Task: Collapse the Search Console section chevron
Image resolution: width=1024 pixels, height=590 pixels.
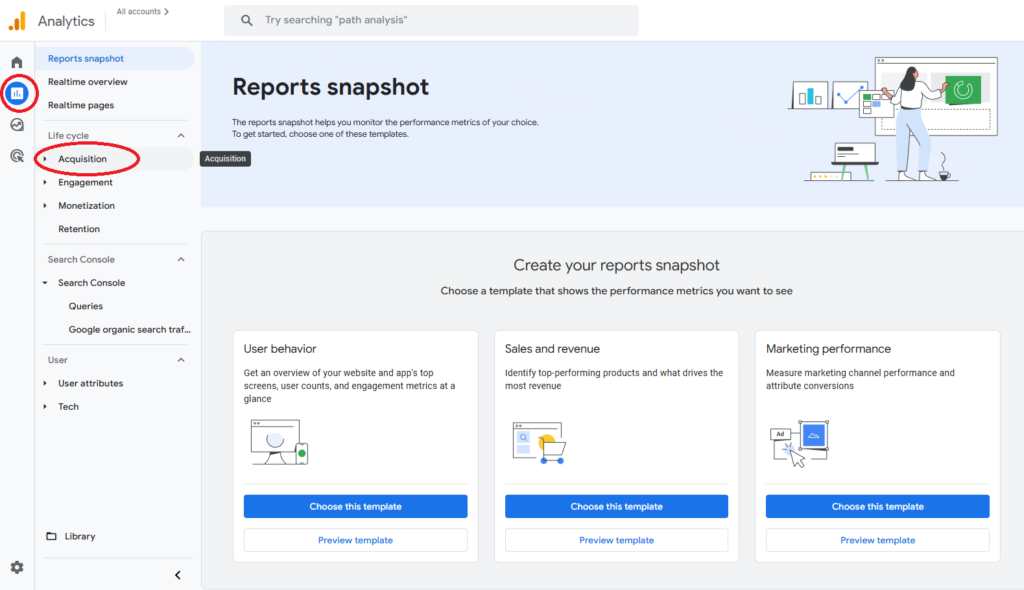Action: (x=181, y=260)
